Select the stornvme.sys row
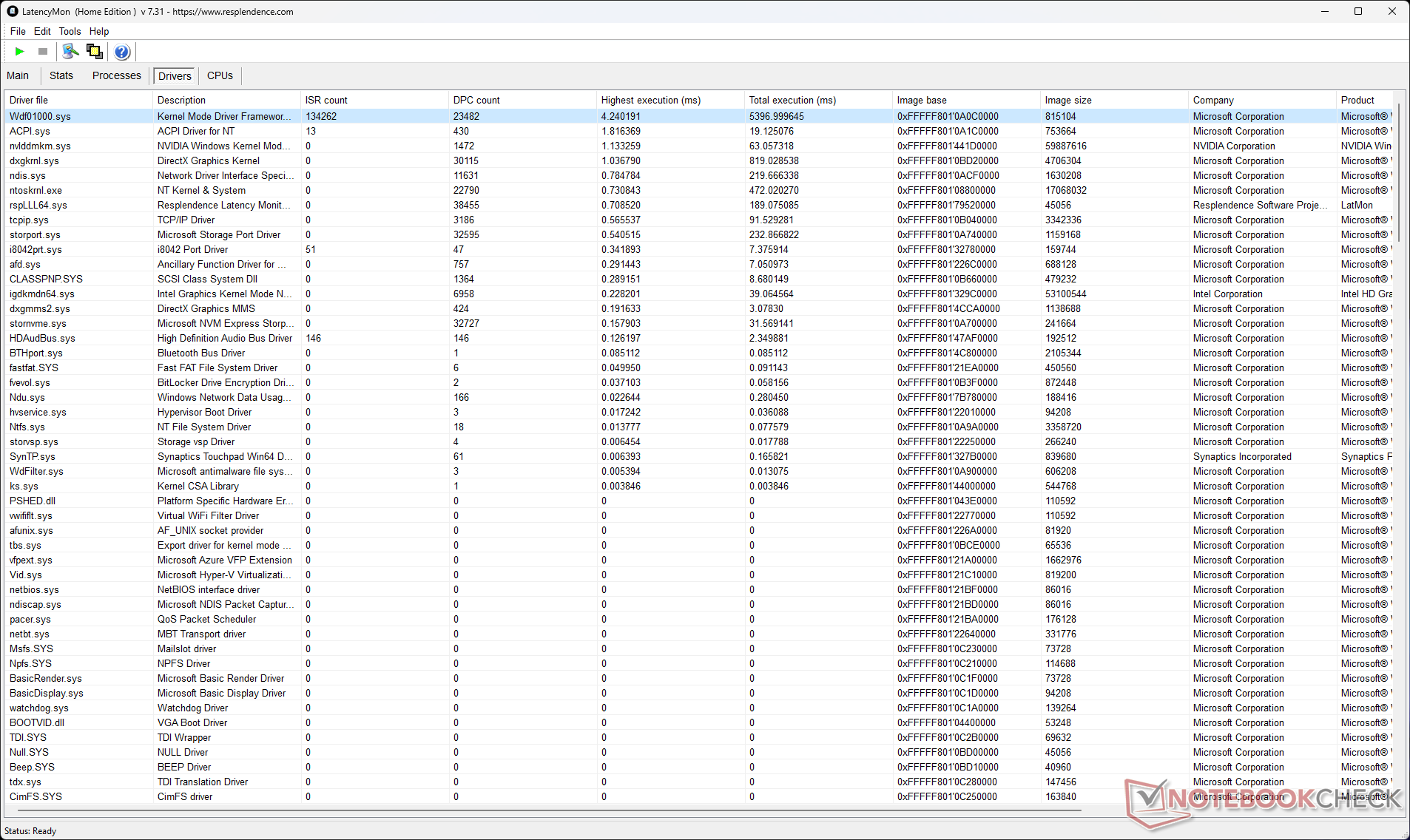Viewport: 1410px width, 840px height. pos(699,323)
